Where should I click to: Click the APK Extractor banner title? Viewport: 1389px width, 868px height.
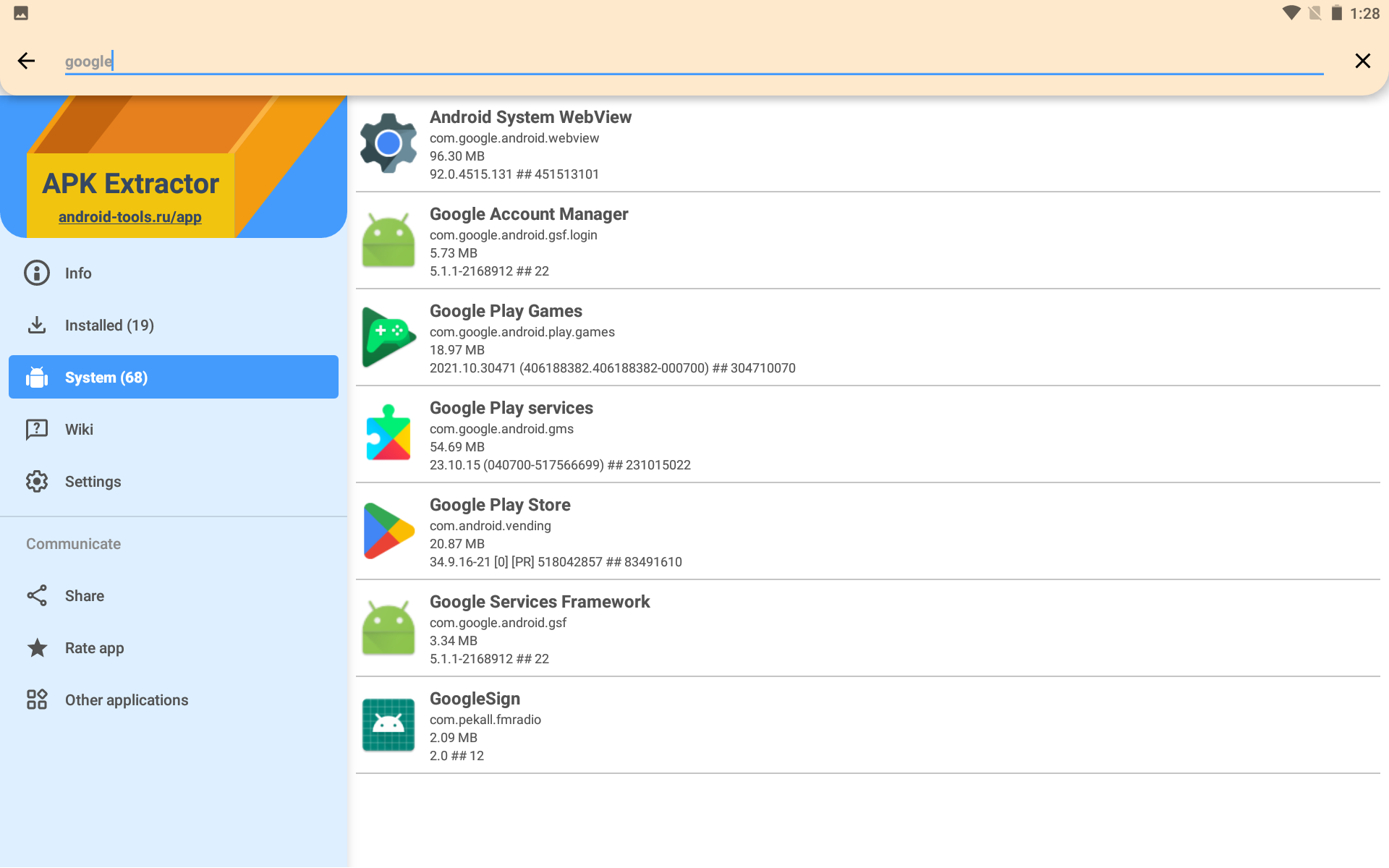pos(130,184)
